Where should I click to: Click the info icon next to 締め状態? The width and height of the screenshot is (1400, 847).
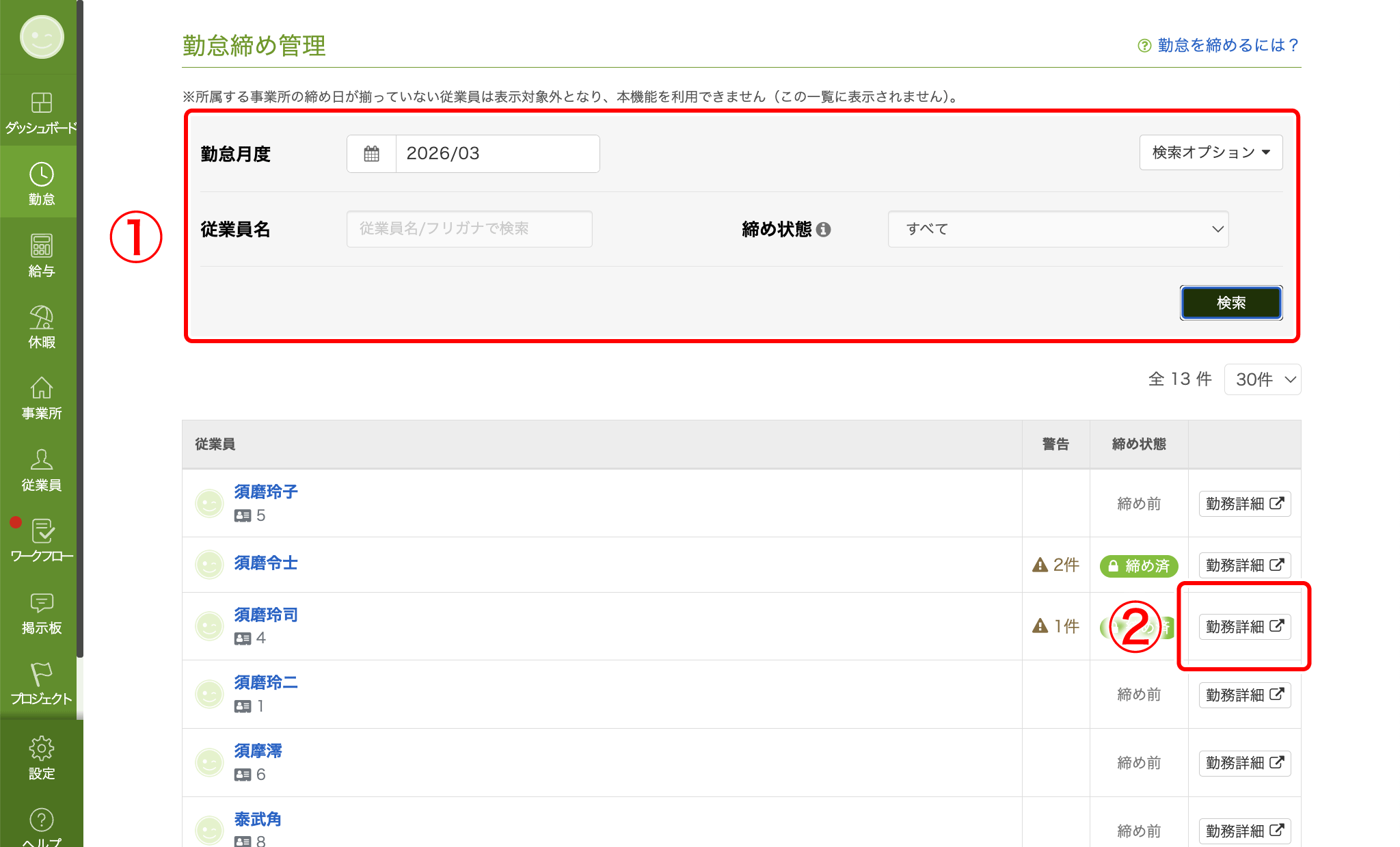tap(824, 230)
